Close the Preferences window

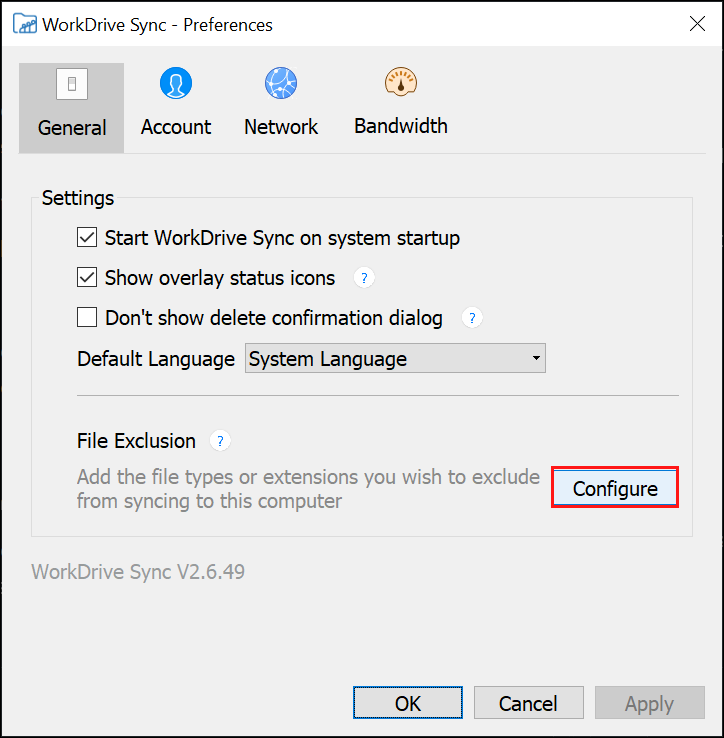[x=697, y=24]
